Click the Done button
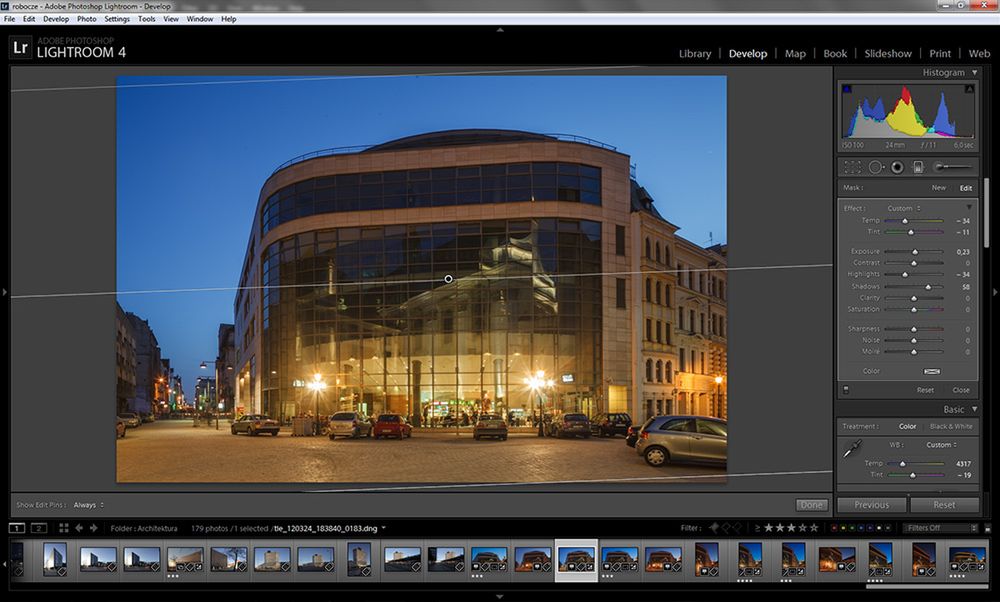This screenshot has width=1000, height=602. point(811,505)
